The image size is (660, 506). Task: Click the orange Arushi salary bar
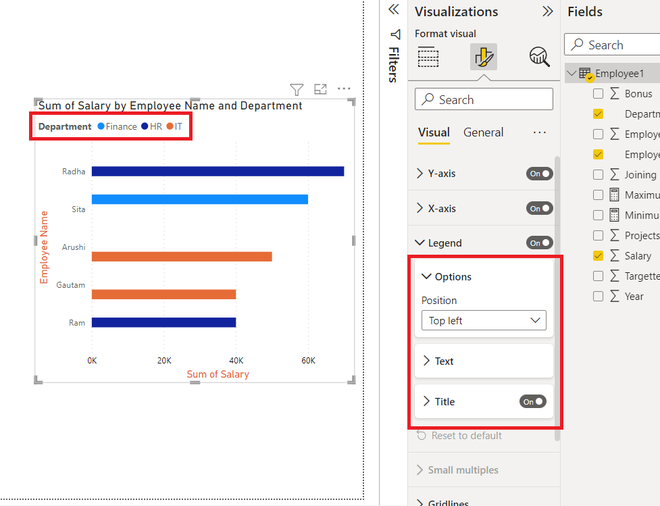coord(181,256)
